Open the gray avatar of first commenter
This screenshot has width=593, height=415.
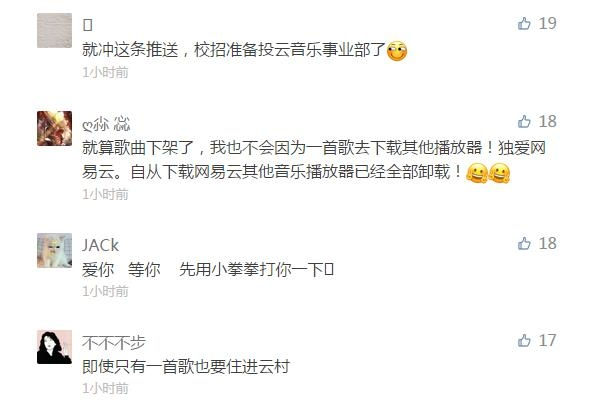54,30
